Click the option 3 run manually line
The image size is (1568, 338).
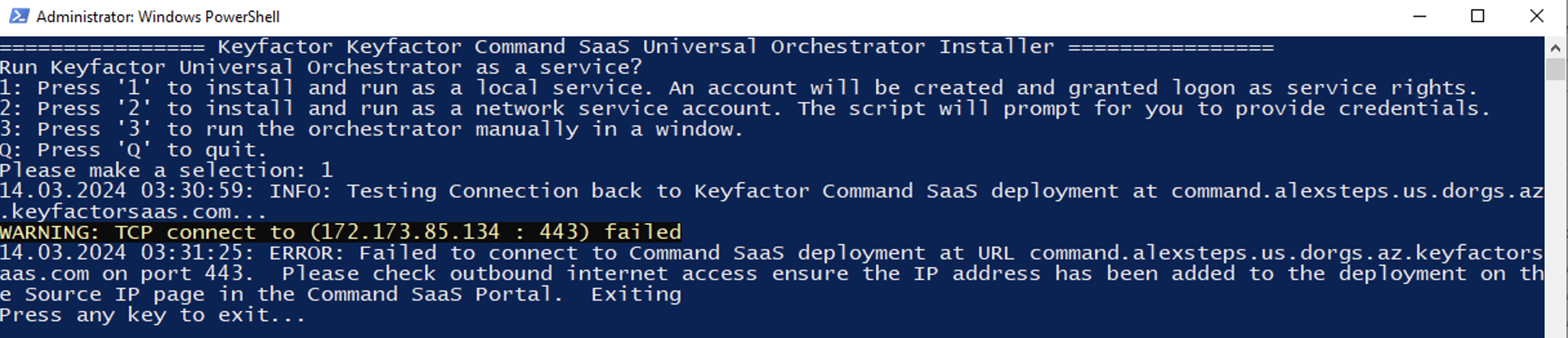click(371, 130)
